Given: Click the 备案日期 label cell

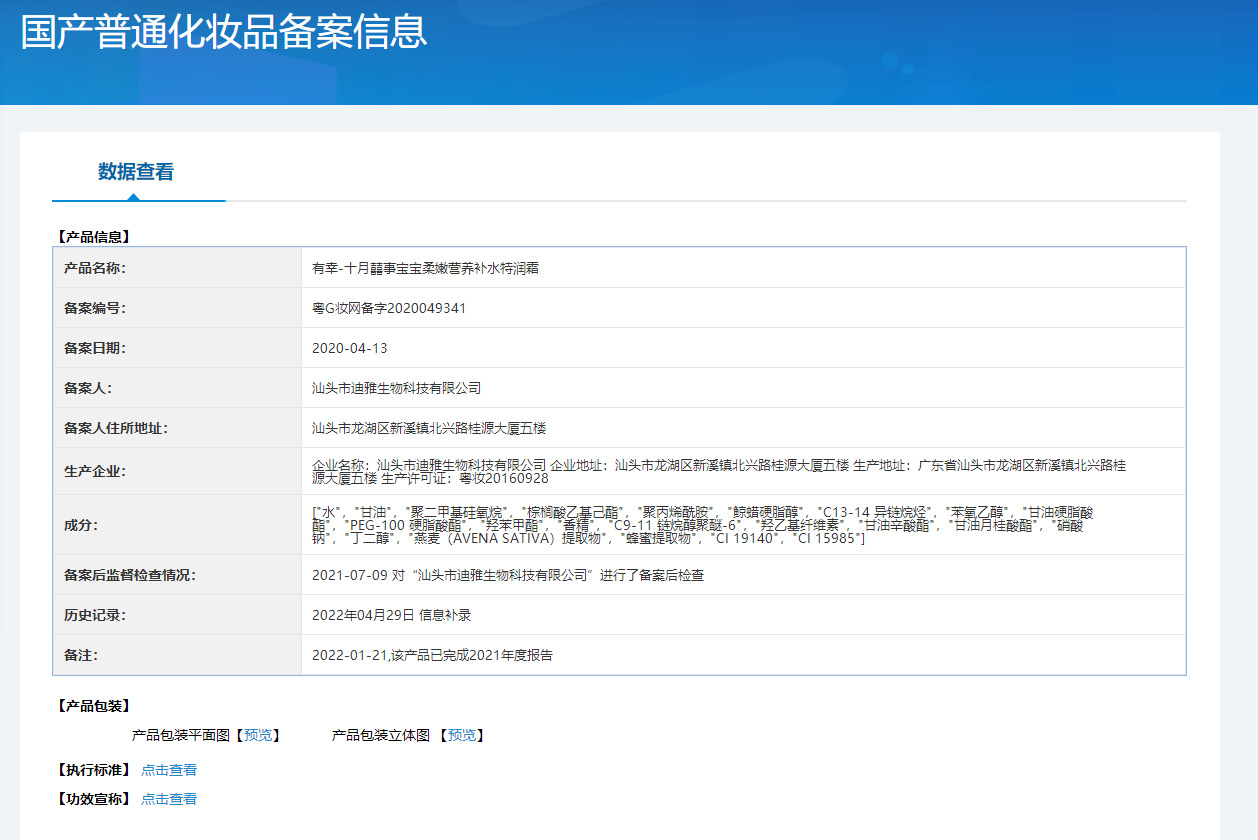Looking at the screenshot, I should tap(177, 348).
